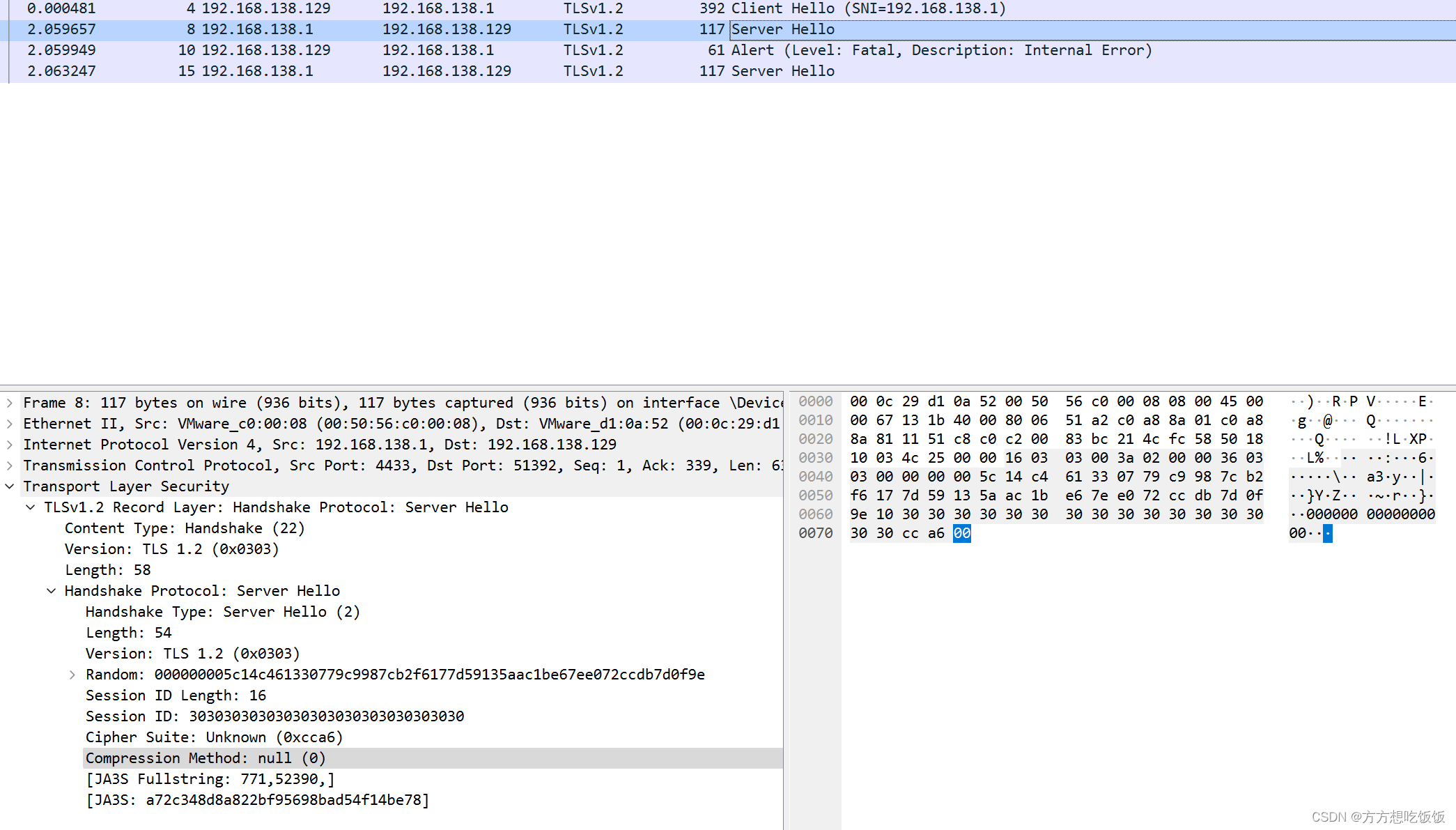Image resolution: width=1456 pixels, height=830 pixels.
Task: Click the highlighted 00 byte in hex dump
Action: (961, 533)
